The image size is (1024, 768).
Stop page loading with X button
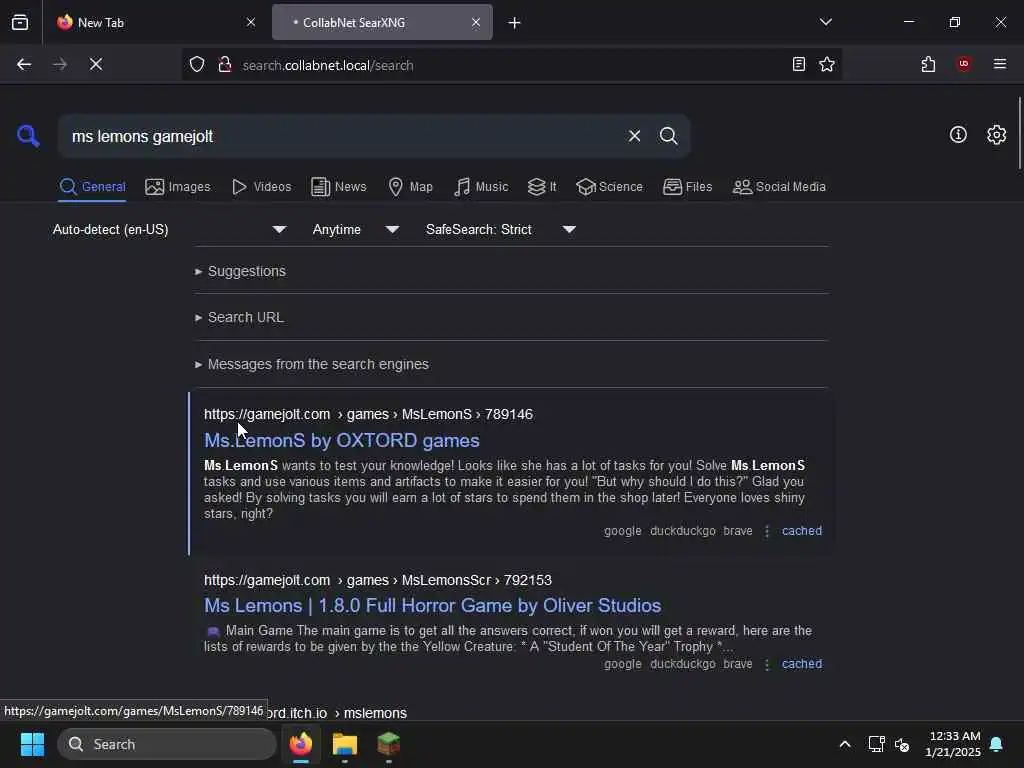96,64
